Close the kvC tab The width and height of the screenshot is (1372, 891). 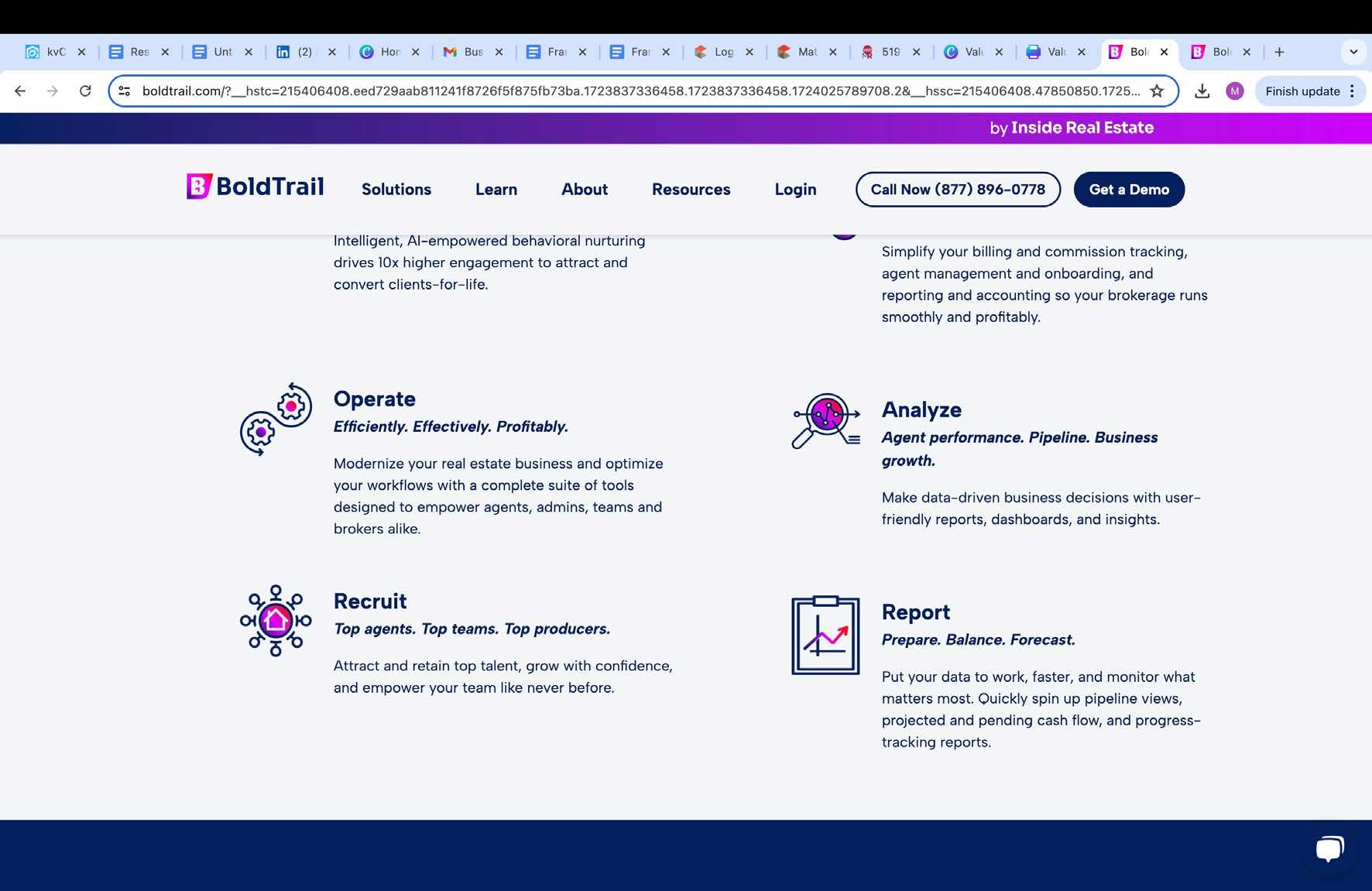point(81,52)
